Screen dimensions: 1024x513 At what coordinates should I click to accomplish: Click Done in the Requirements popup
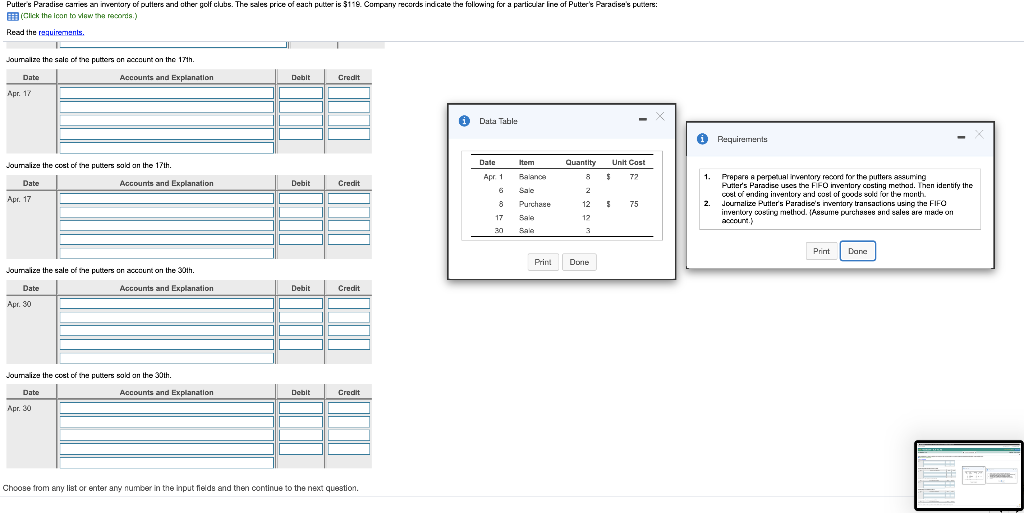pos(857,251)
